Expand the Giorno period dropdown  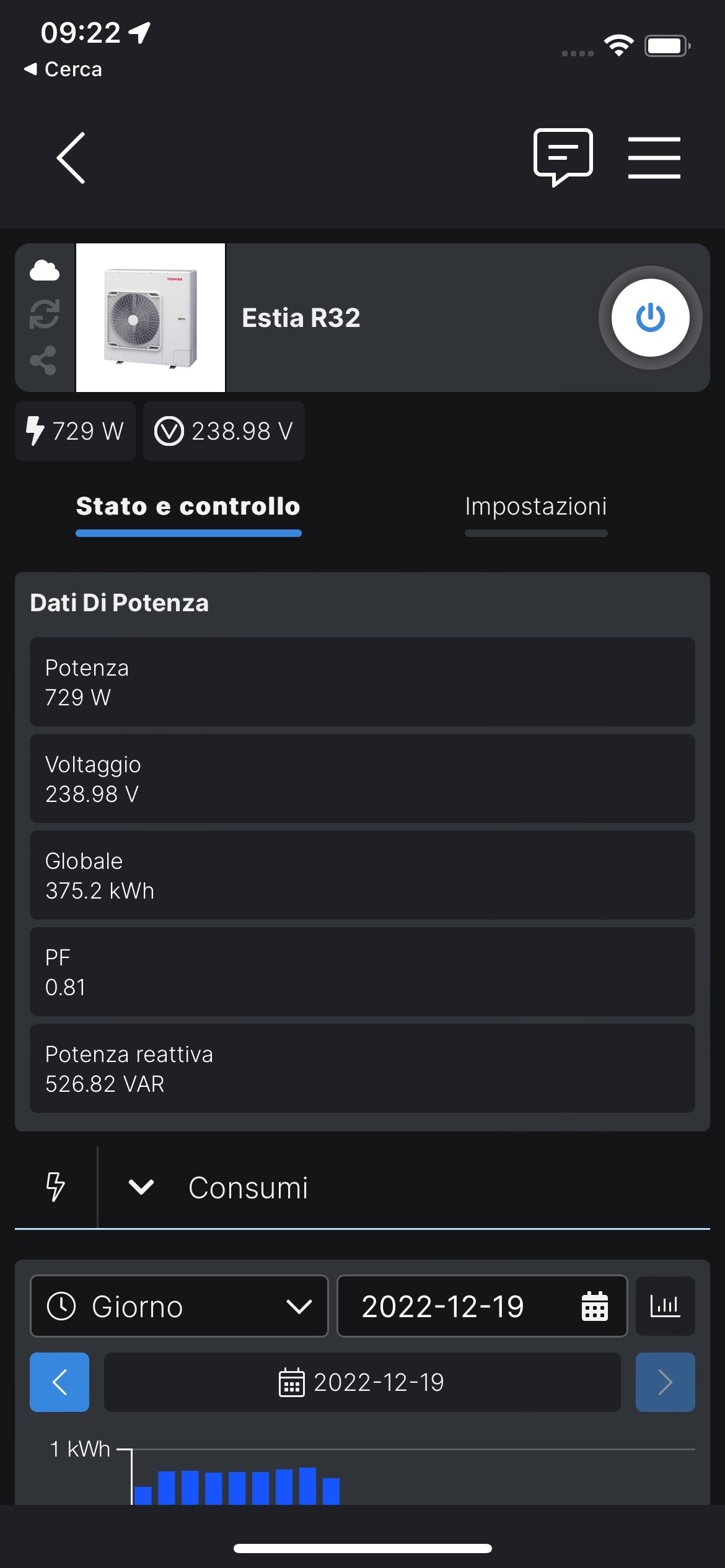pos(179,1305)
